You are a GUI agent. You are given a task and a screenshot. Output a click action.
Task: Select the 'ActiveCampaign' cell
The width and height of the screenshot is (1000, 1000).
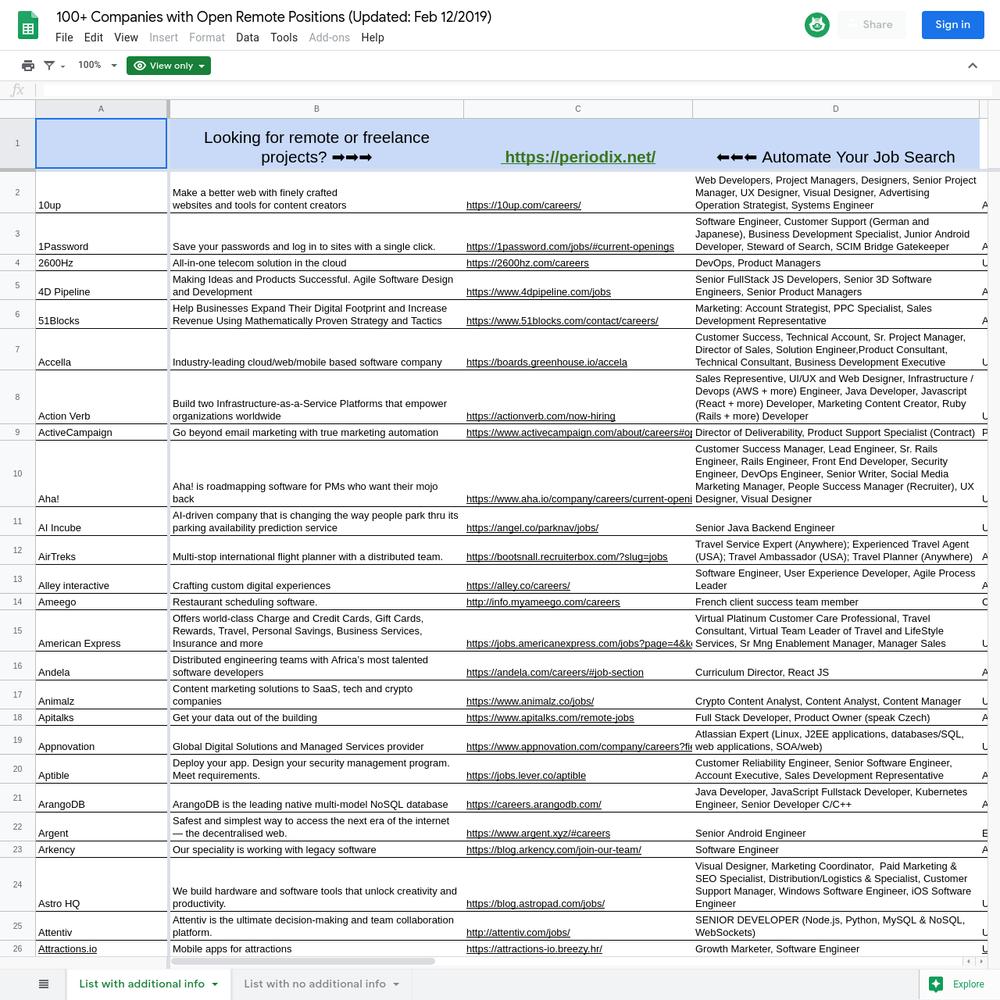[101, 432]
